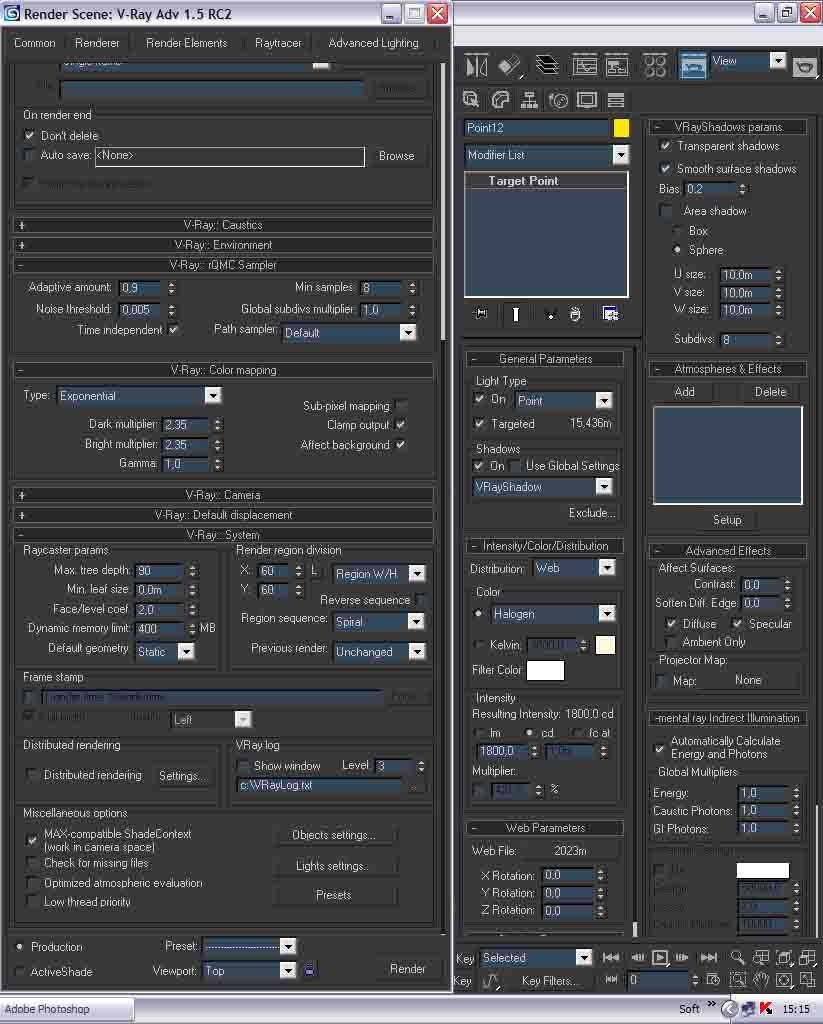Click the white Filter Color swatch
Screen dimensions: 823x1024
[545, 670]
